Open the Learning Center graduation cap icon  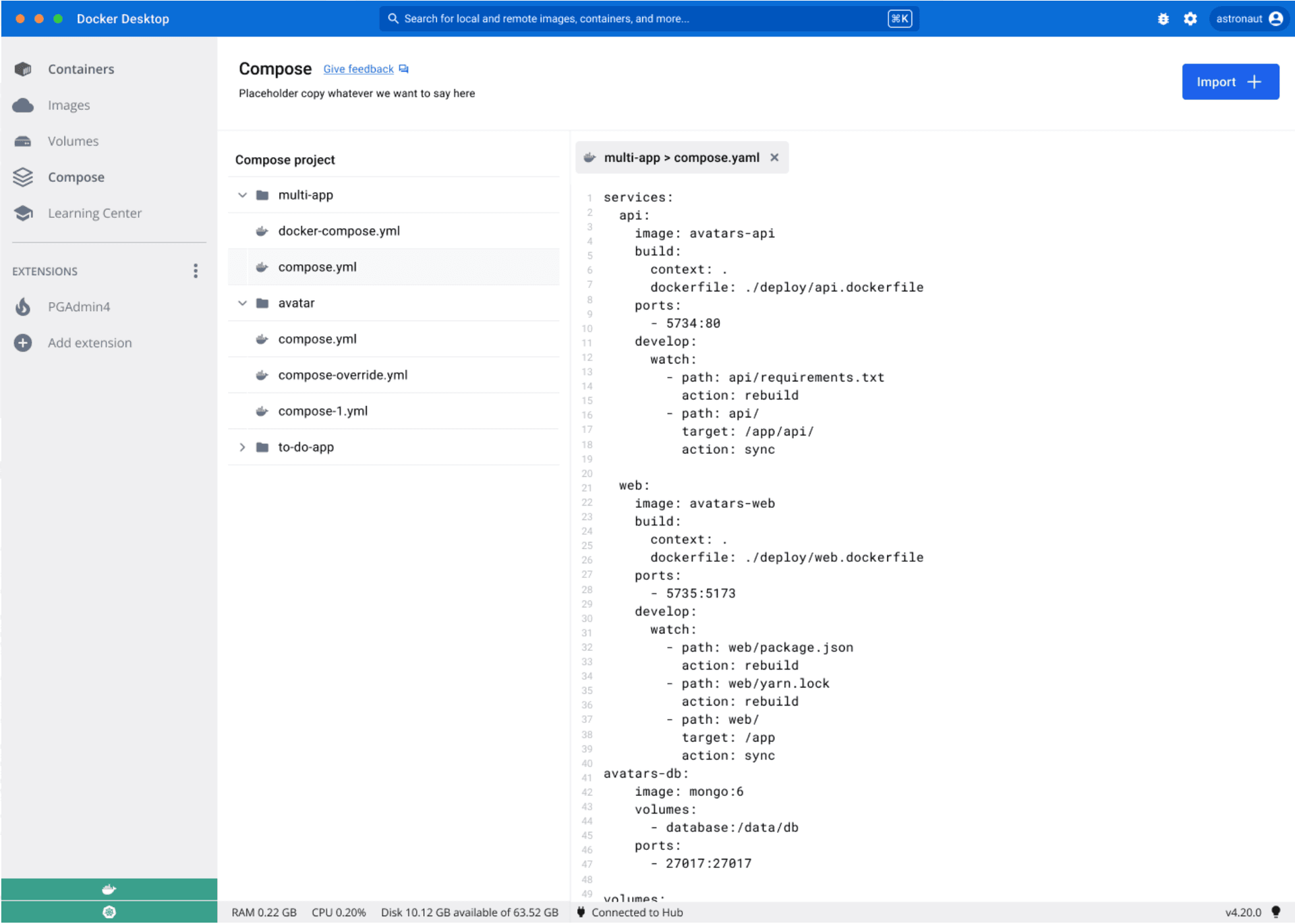(23, 213)
